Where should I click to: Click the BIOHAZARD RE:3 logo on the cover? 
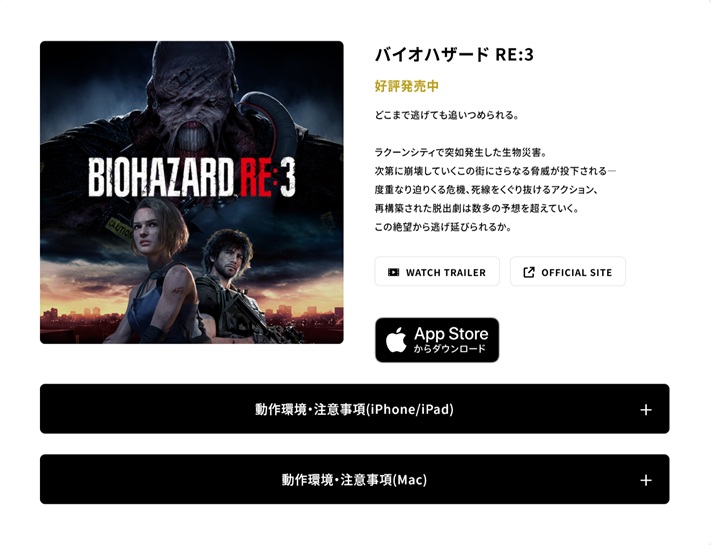click(192, 177)
